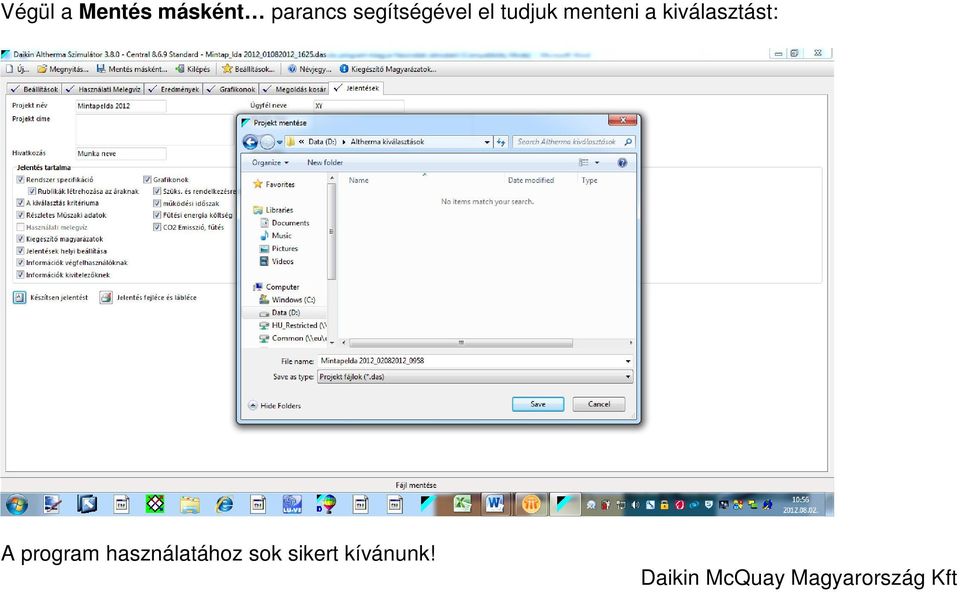Click the Kilépés exit icon
This screenshot has height=592, width=960.
(180, 69)
